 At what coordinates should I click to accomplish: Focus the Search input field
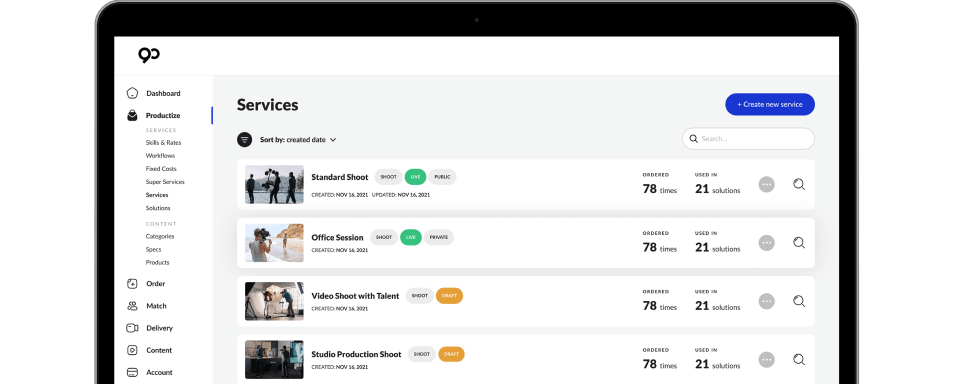point(748,138)
